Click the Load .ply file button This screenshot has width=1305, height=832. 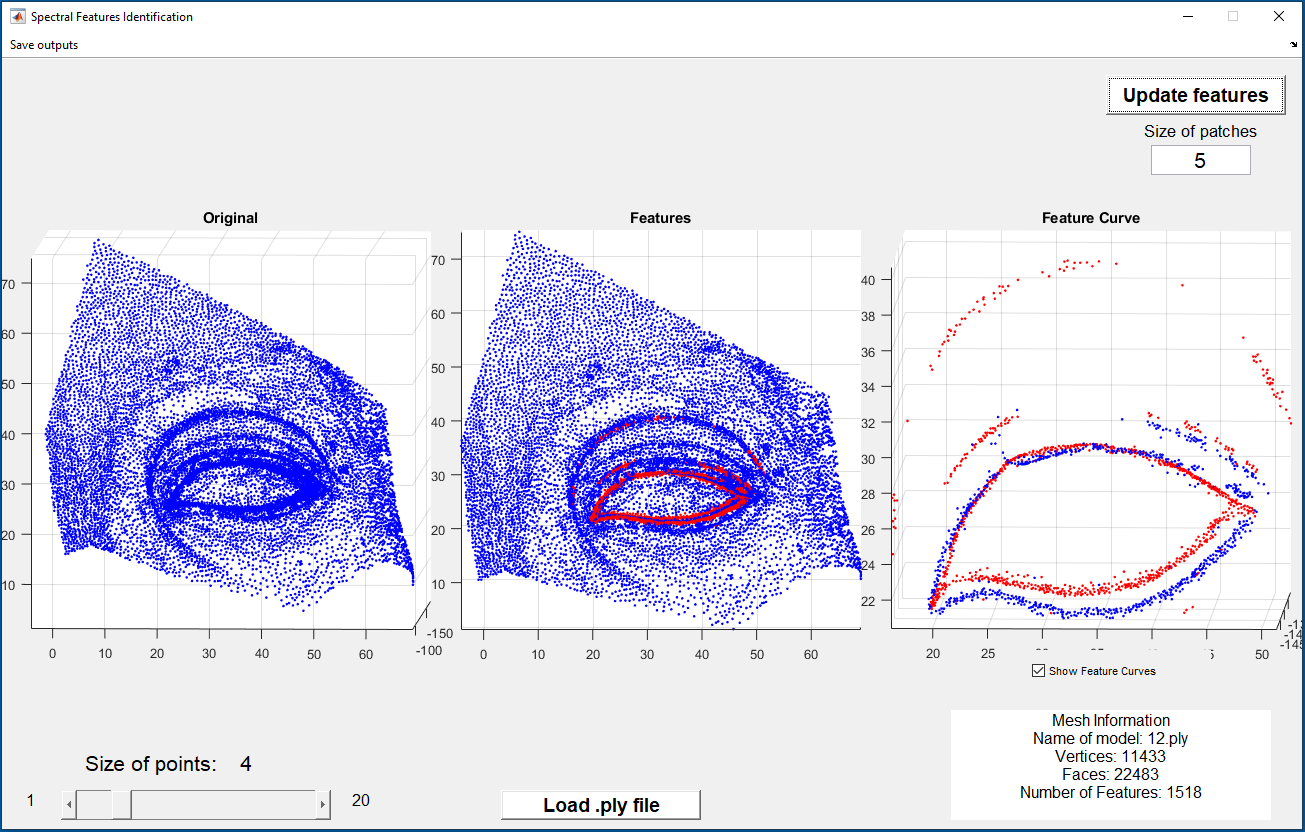(x=601, y=805)
